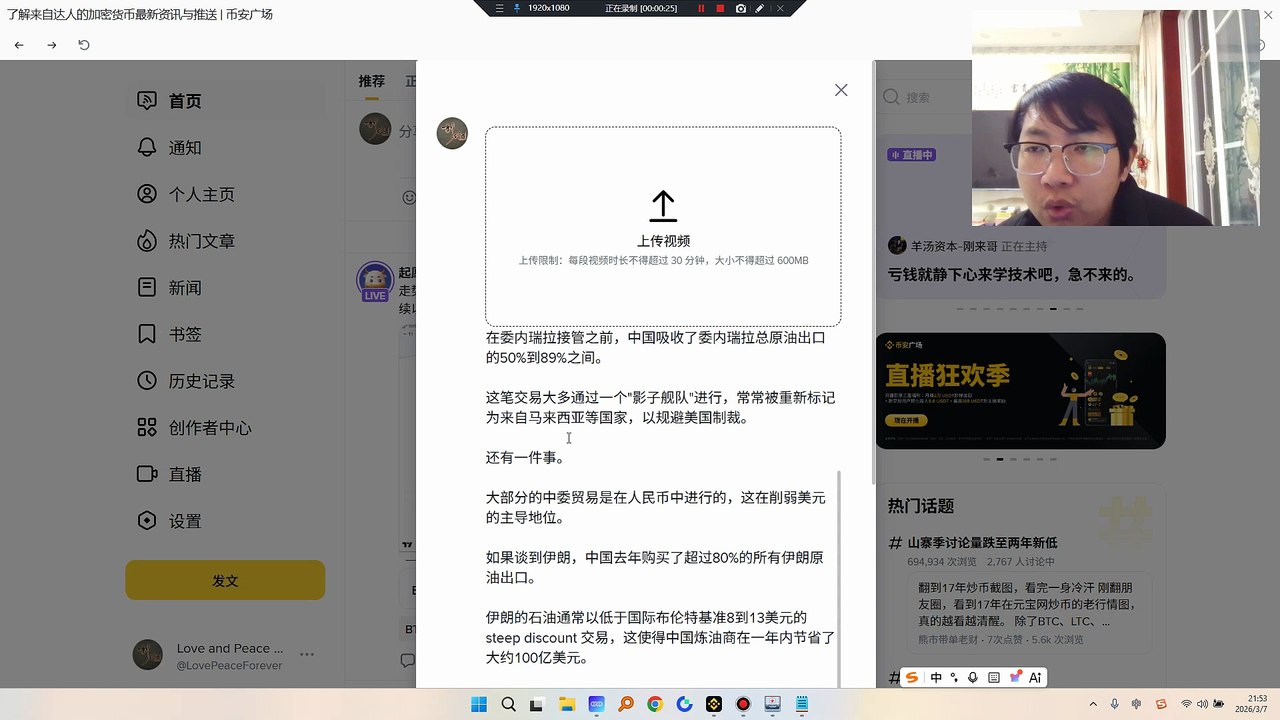The width and height of the screenshot is (1280, 720).
Task: Click the yellow 发文 button
Action: click(x=225, y=580)
